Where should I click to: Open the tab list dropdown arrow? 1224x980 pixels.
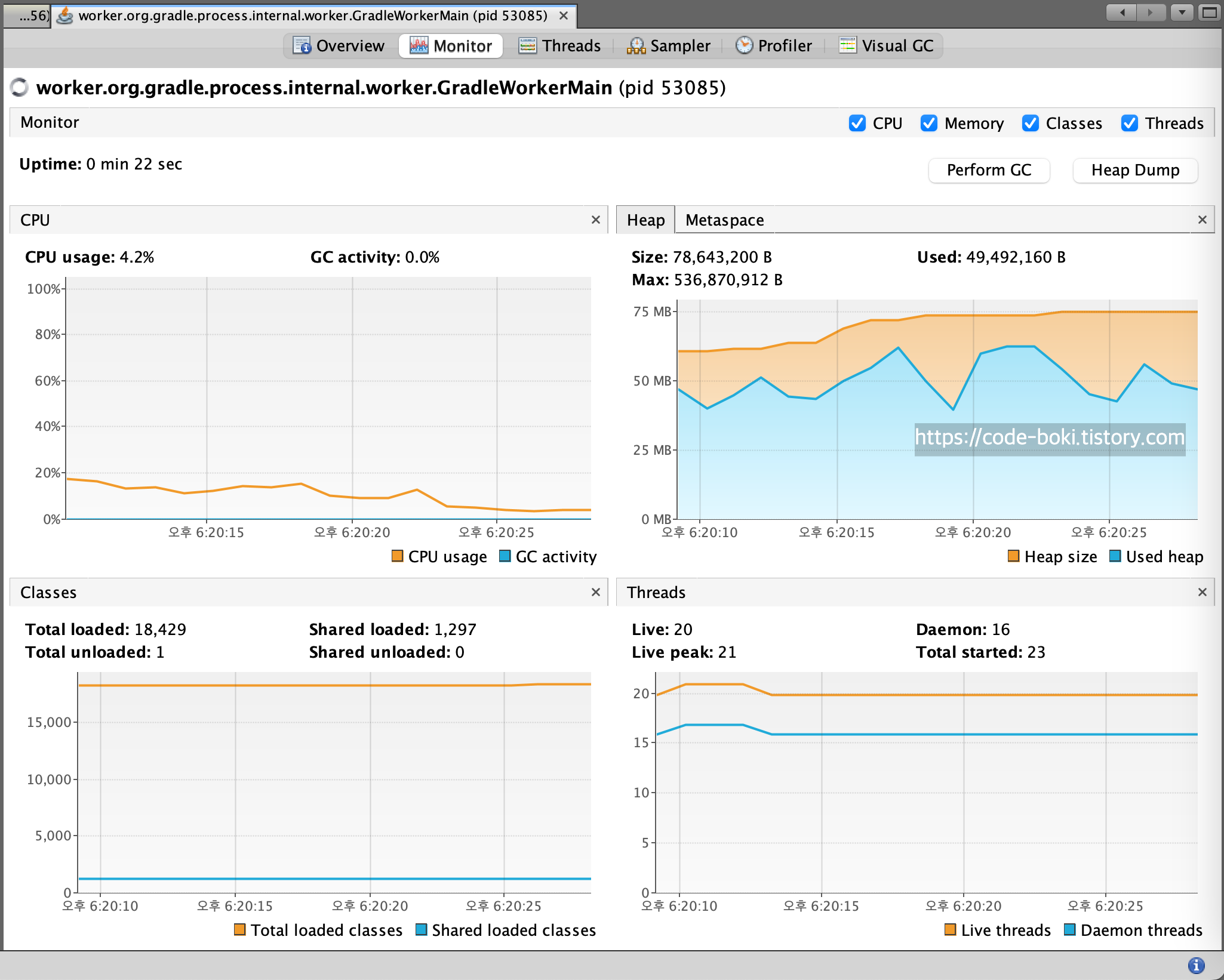1182,13
